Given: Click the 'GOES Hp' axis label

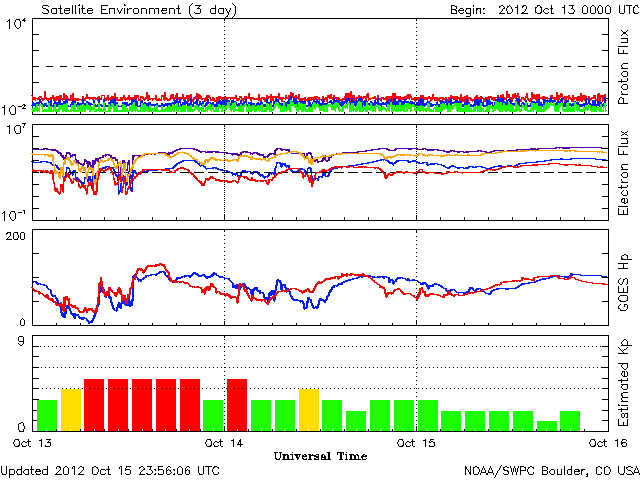Looking at the screenshot, I should (623, 282).
